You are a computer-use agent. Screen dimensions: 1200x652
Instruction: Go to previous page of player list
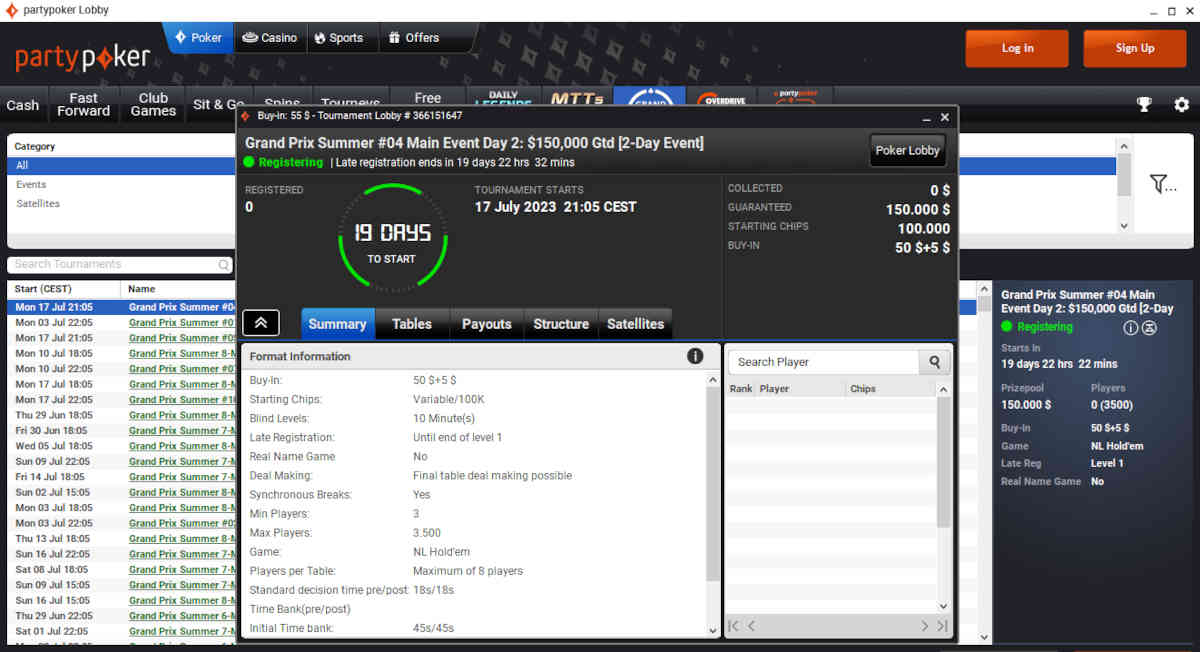coord(752,626)
